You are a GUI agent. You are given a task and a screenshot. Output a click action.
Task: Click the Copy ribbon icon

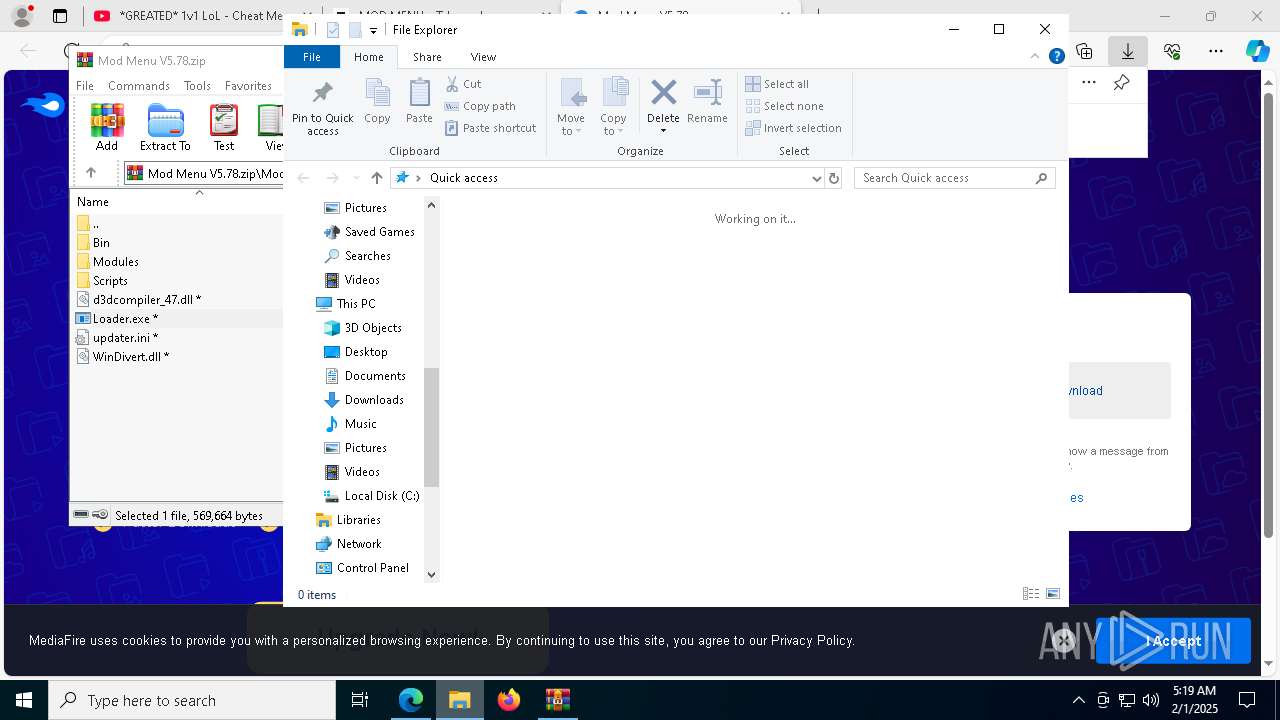[377, 102]
